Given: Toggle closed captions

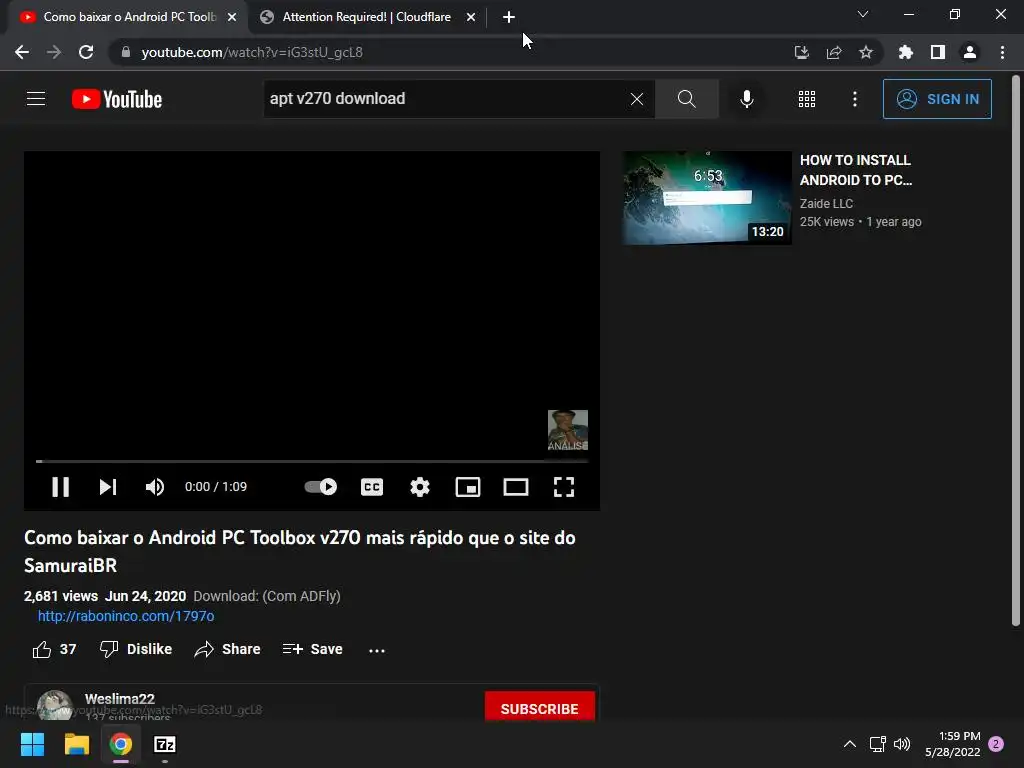Looking at the screenshot, I should 372,487.
